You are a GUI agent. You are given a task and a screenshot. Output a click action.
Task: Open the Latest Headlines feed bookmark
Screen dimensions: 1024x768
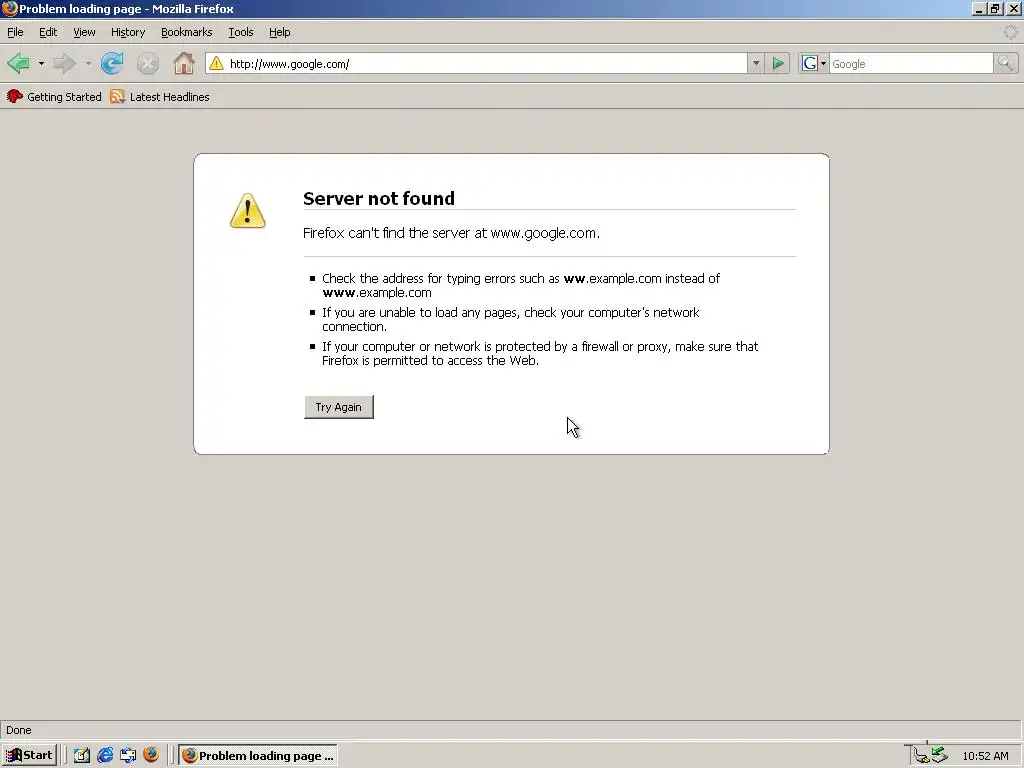click(160, 97)
